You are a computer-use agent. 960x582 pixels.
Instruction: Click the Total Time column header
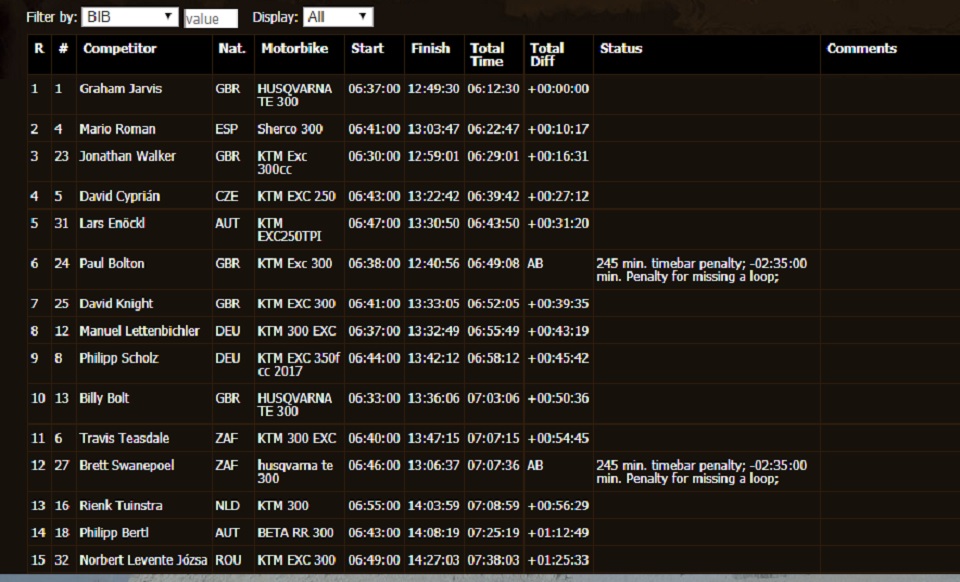coord(487,54)
